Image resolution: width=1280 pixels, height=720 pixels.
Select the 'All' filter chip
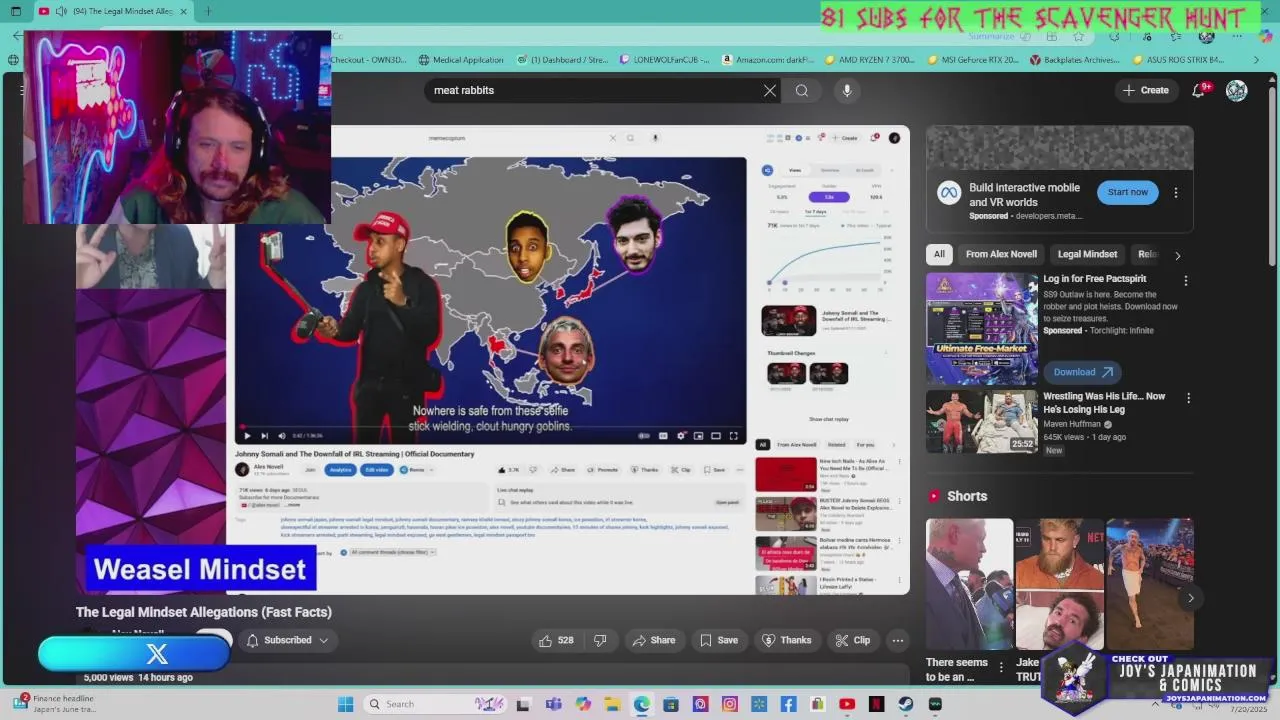point(939,254)
